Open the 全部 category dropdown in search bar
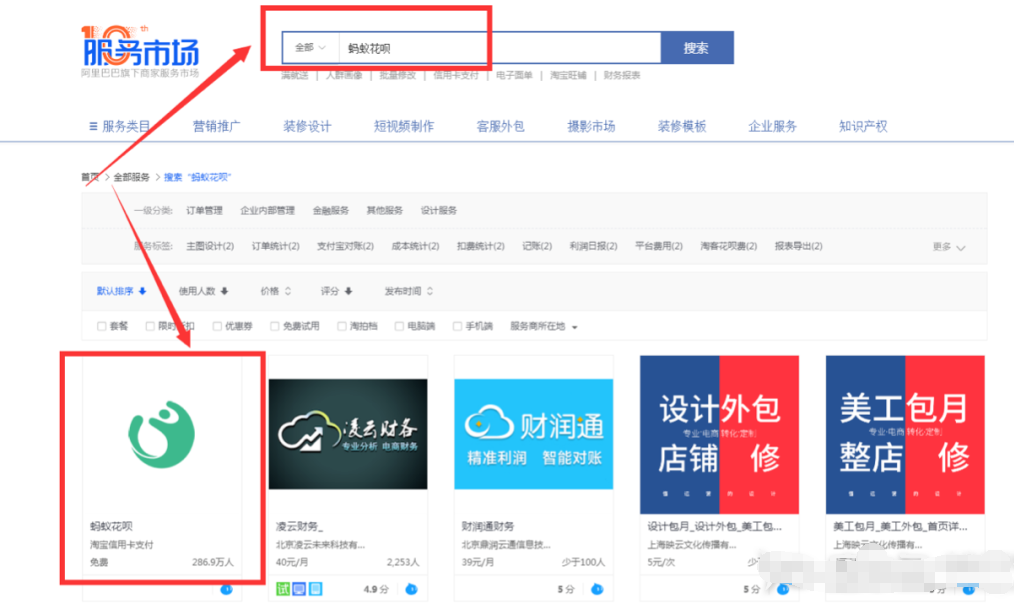The width and height of the screenshot is (1014, 605). [x=307, y=47]
